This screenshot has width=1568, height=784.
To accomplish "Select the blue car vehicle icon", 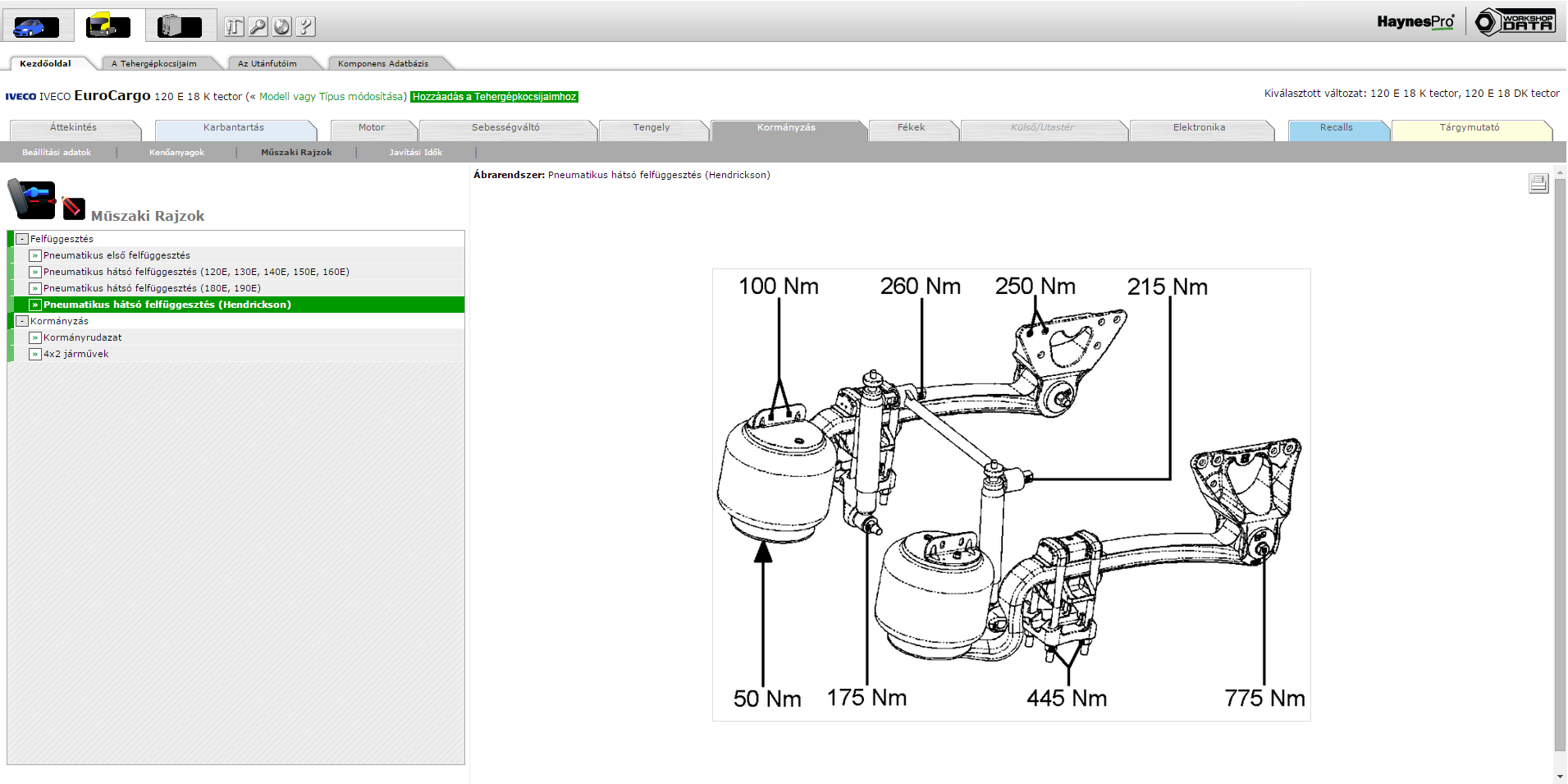I will (35, 26).
